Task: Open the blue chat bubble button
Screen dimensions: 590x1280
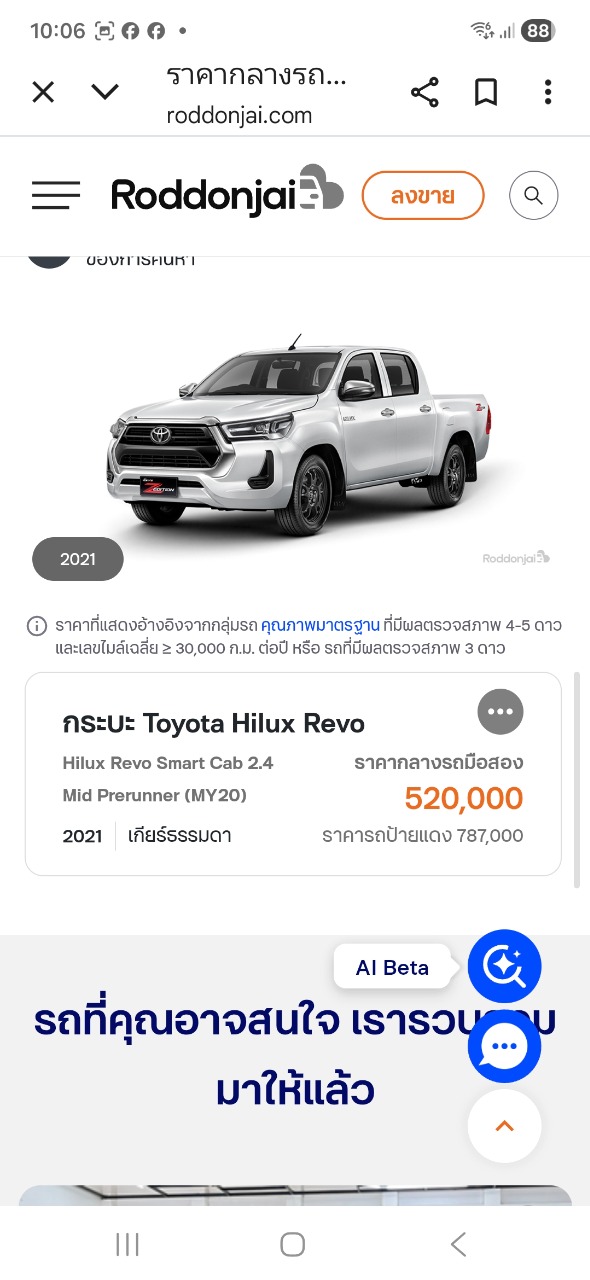Action: point(505,1046)
